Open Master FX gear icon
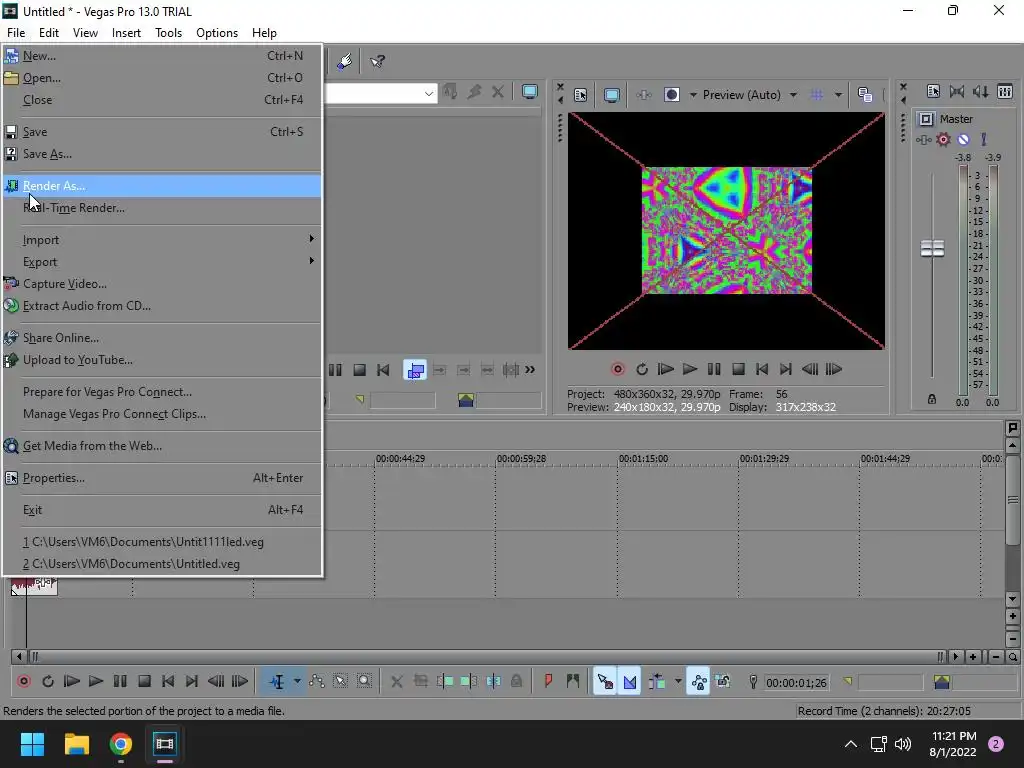This screenshot has width=1024, height=768. tap(943, 140)
